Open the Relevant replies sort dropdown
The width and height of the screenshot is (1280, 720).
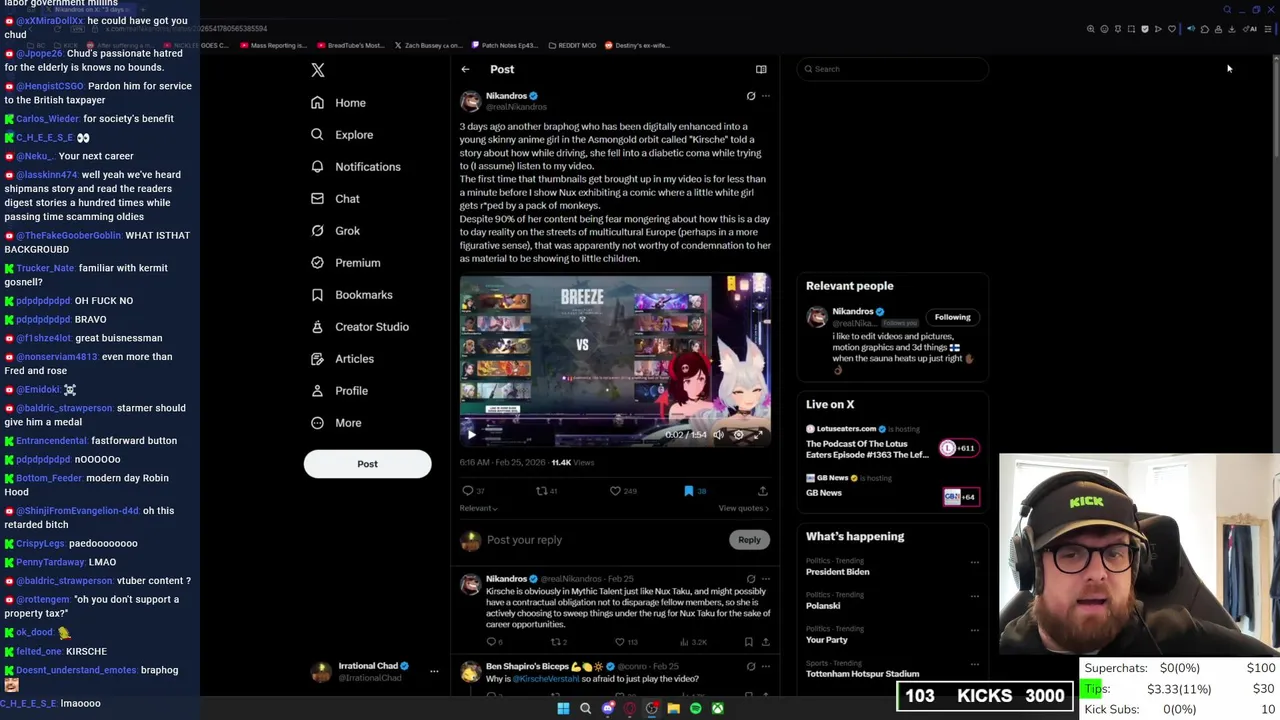tap(478, 508)
